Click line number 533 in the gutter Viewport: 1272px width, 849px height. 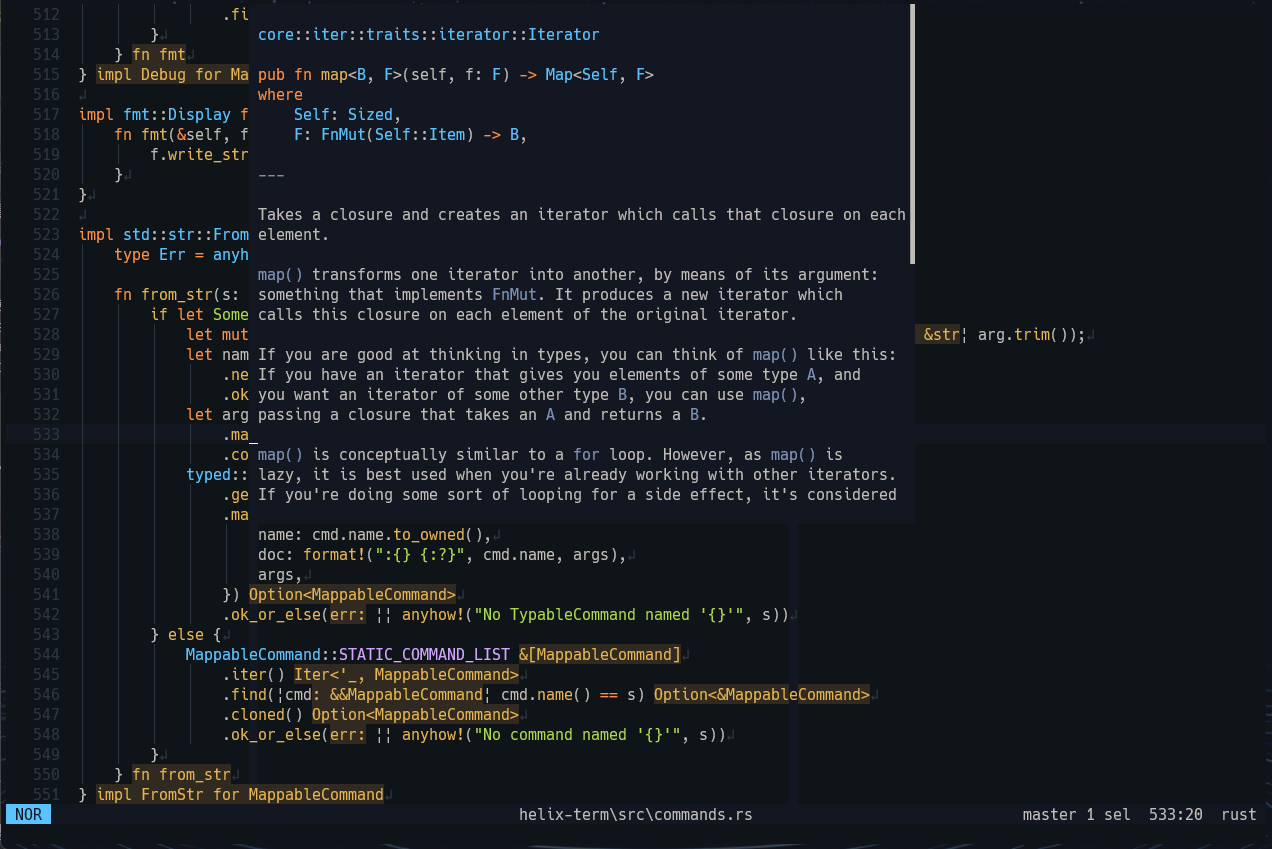point(46,434)
